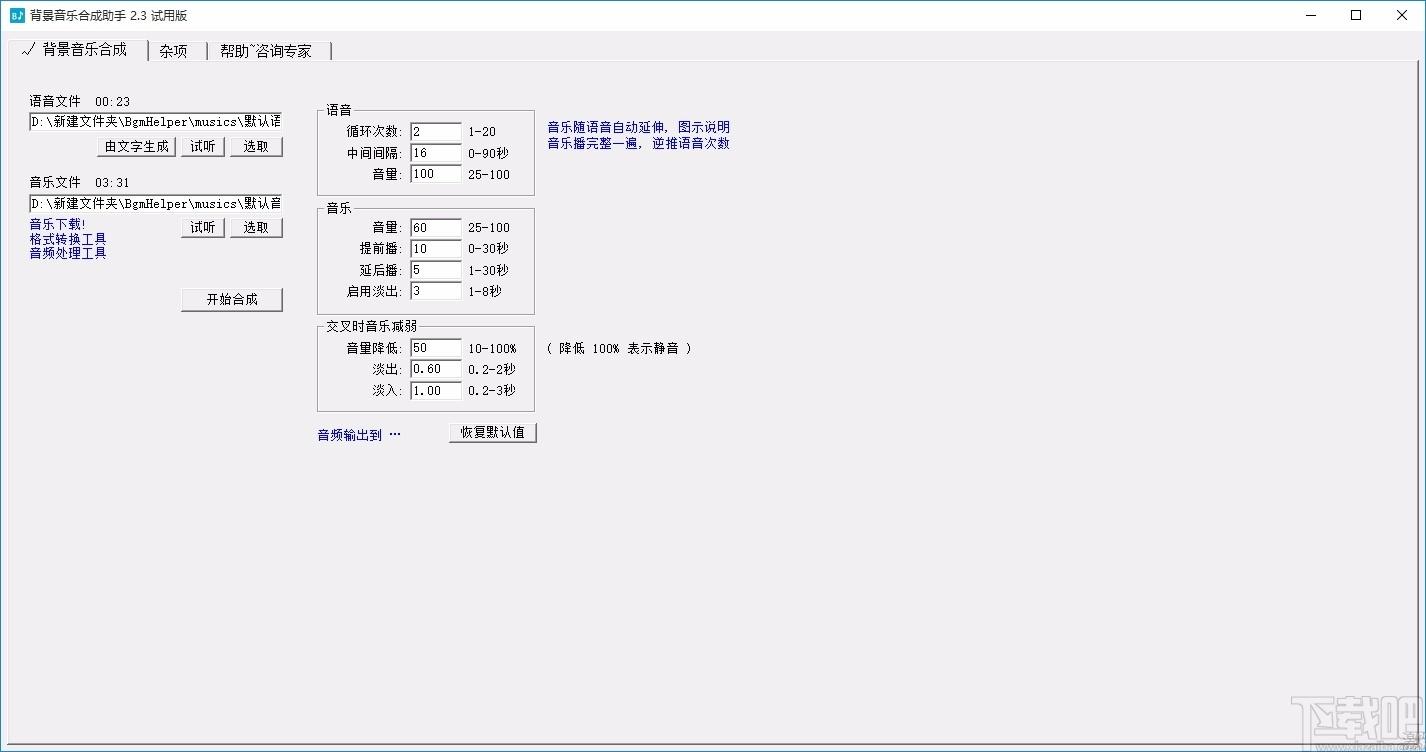Click the 0.2-2秒 range hint
Viewport: 1426px width, 752px height.
tap(492, 369)
